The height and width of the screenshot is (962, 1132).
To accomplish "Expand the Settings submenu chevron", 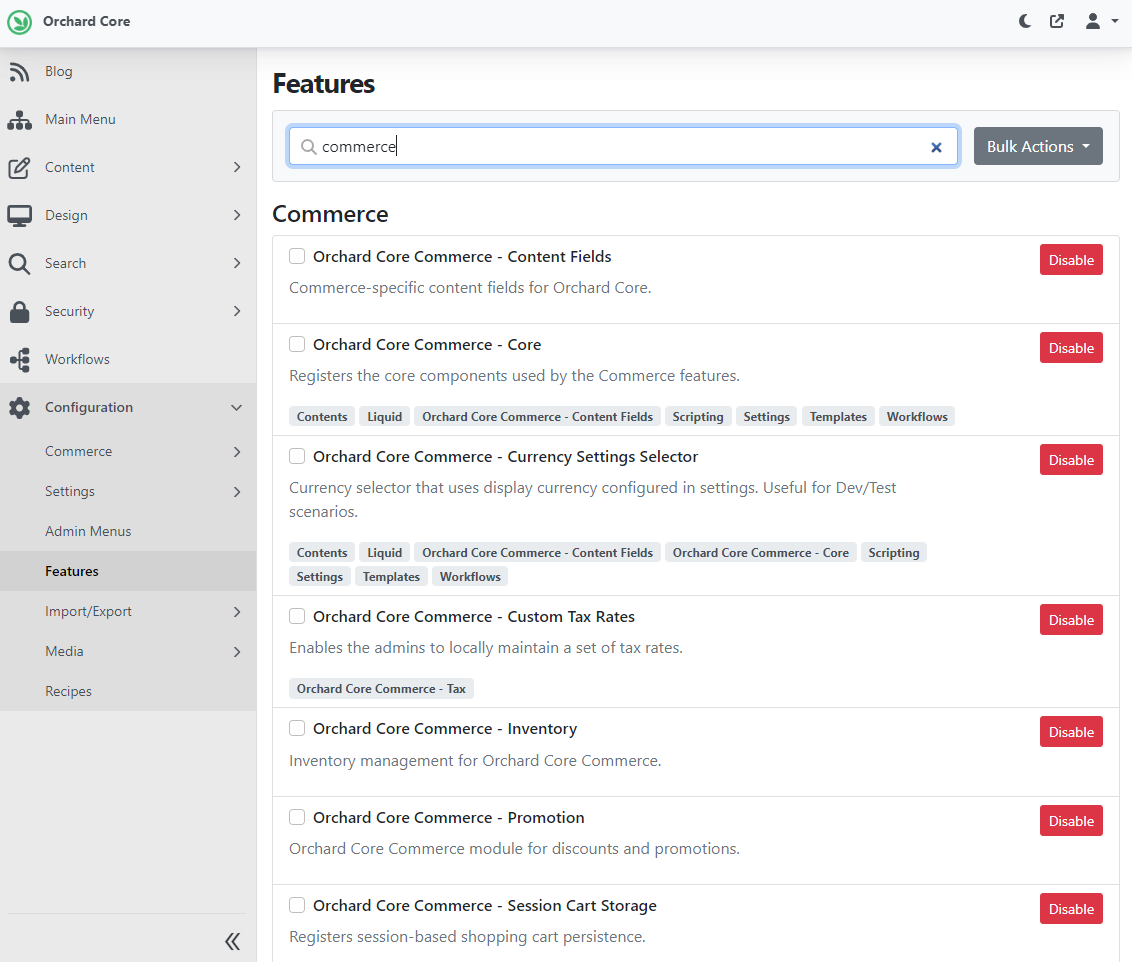I will click(x=237, y=492).
